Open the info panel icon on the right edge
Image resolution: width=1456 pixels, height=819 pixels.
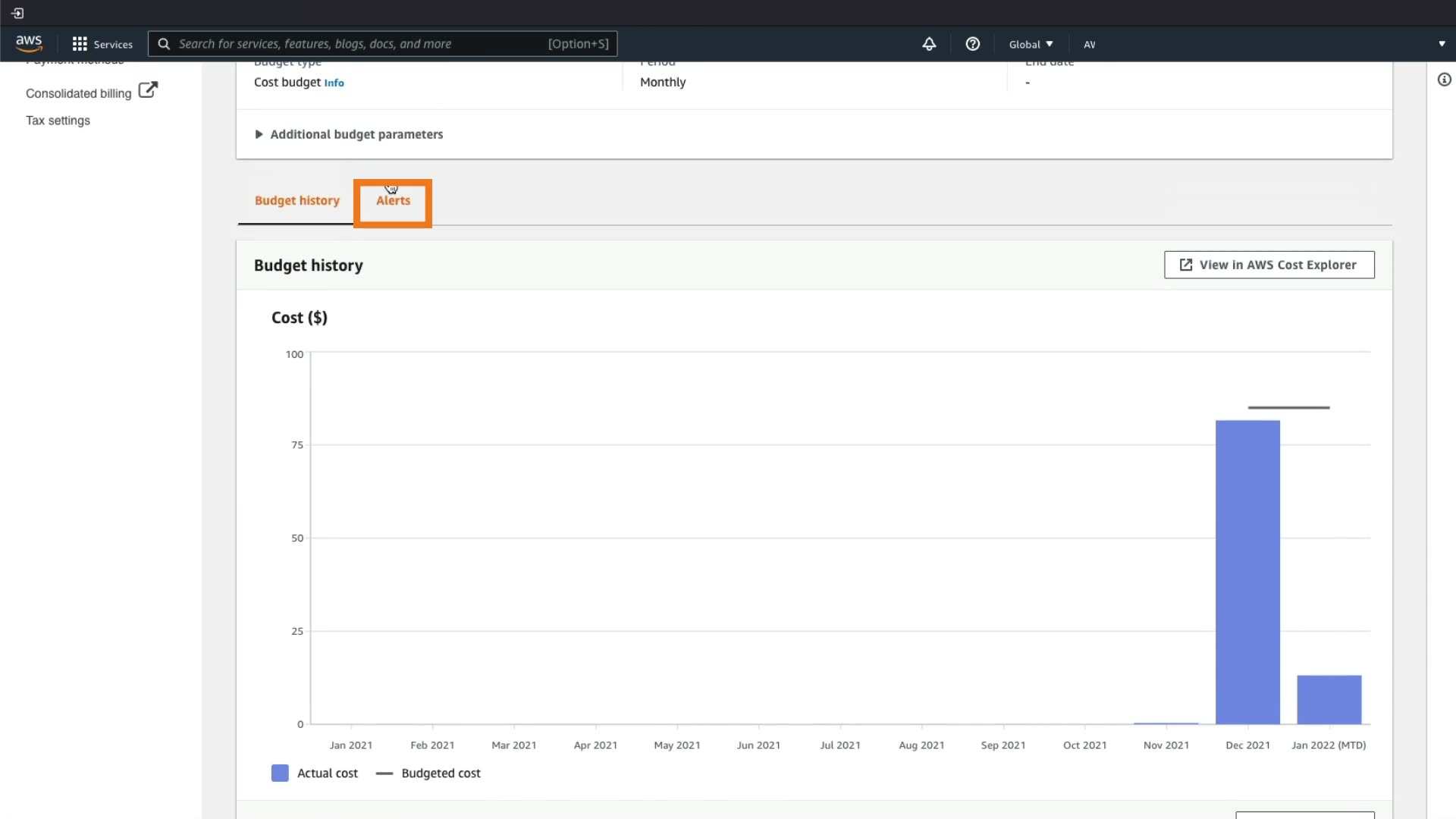coord(1444,80)
